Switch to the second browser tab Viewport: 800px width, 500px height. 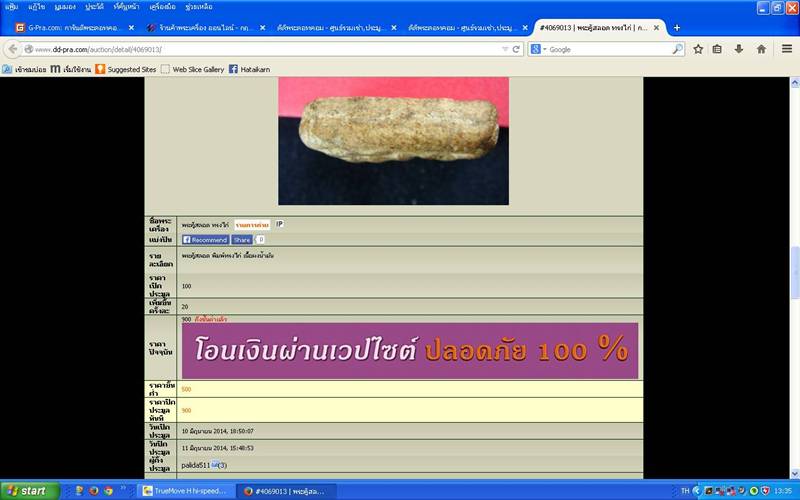coord(205,28)
